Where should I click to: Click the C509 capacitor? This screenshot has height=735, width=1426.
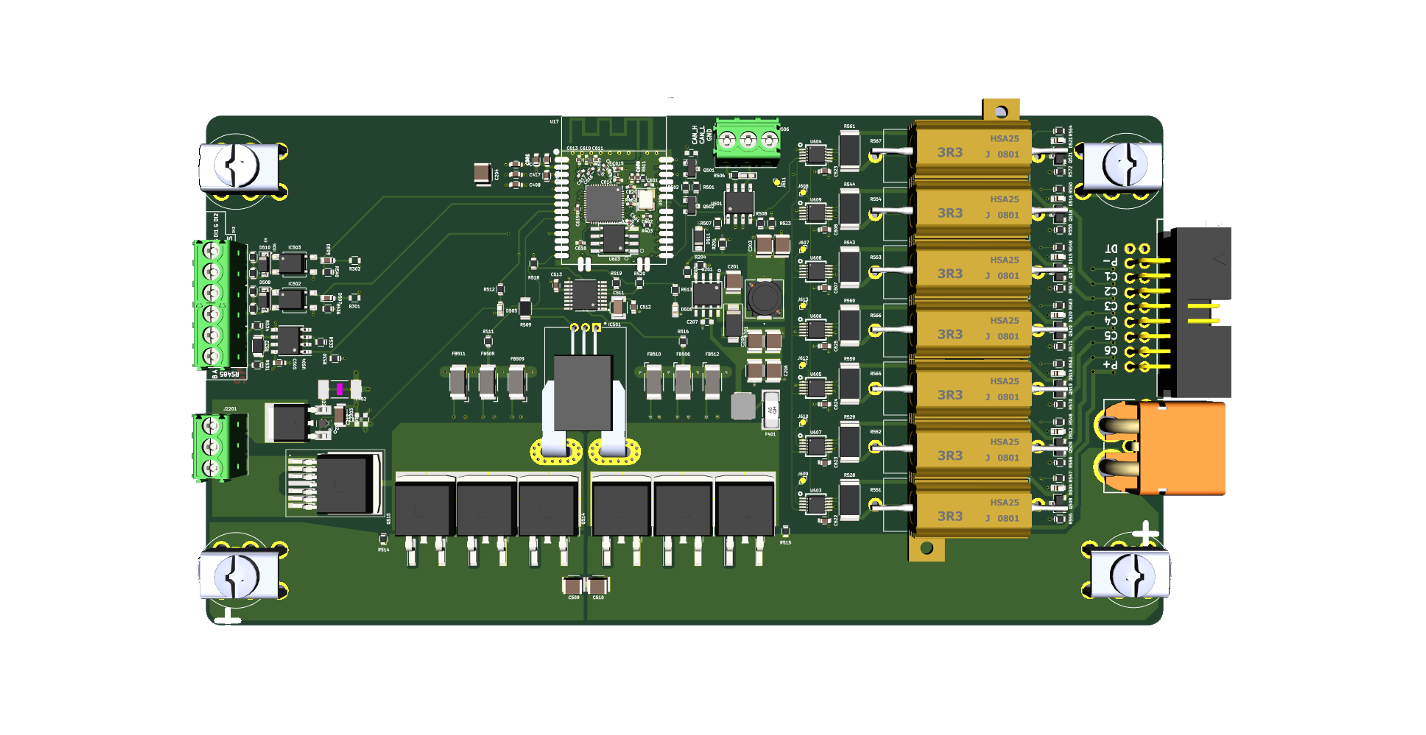573,584
